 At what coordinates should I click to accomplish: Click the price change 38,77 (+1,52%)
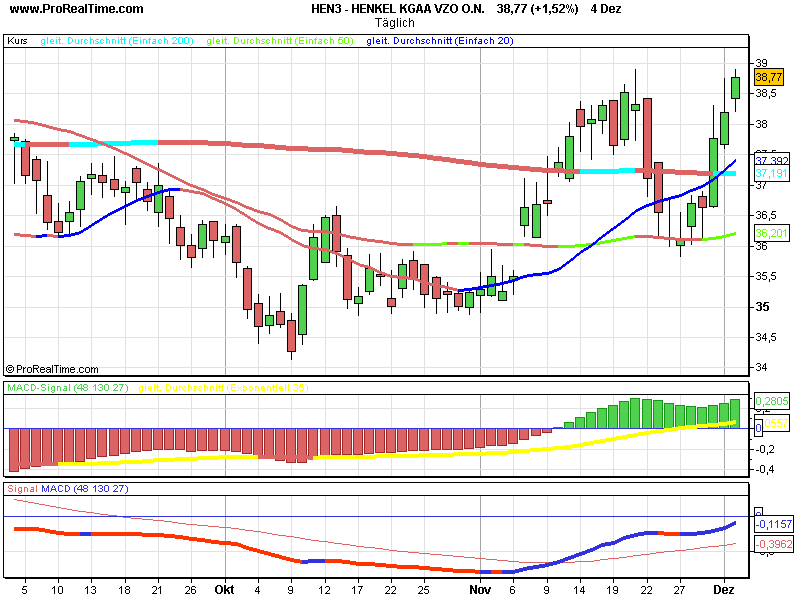pos(538,9)
